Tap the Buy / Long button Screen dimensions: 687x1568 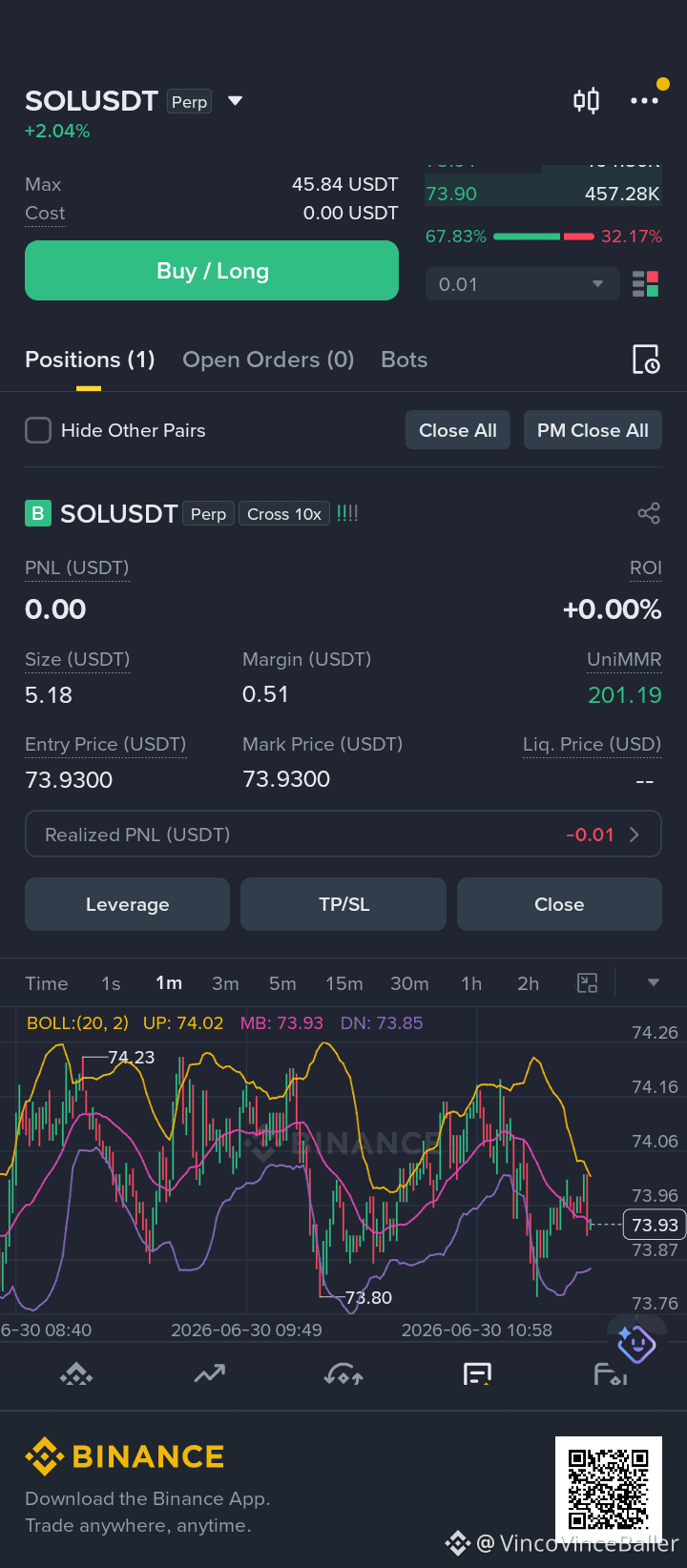pos(212,271)
